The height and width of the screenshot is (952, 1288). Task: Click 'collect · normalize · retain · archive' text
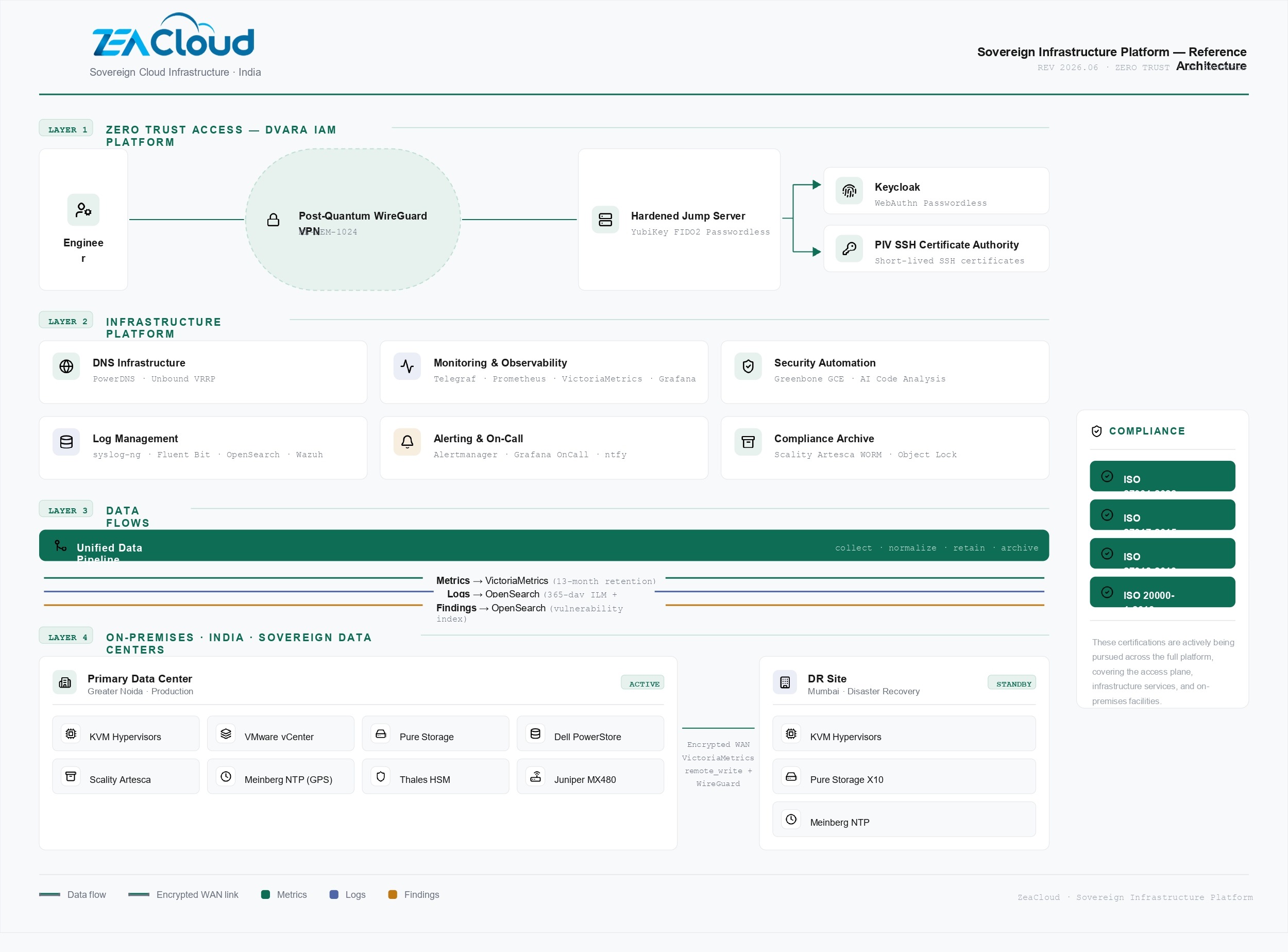pyautogui.click(x=937, y=547)
